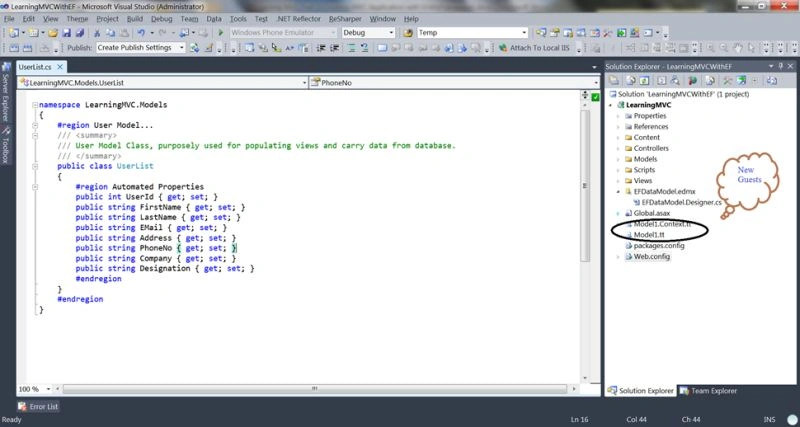Click the Save icon in the toolbar

point(66,33)
